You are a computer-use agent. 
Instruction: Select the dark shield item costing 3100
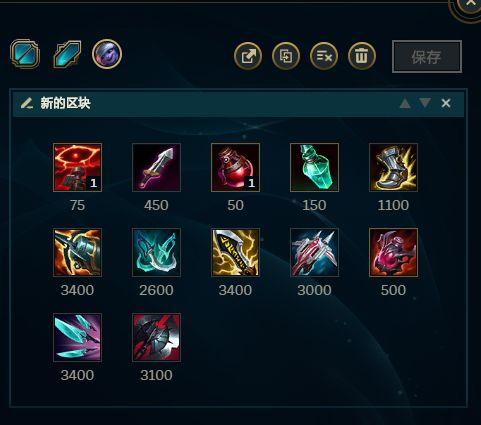tap(156, 337)
